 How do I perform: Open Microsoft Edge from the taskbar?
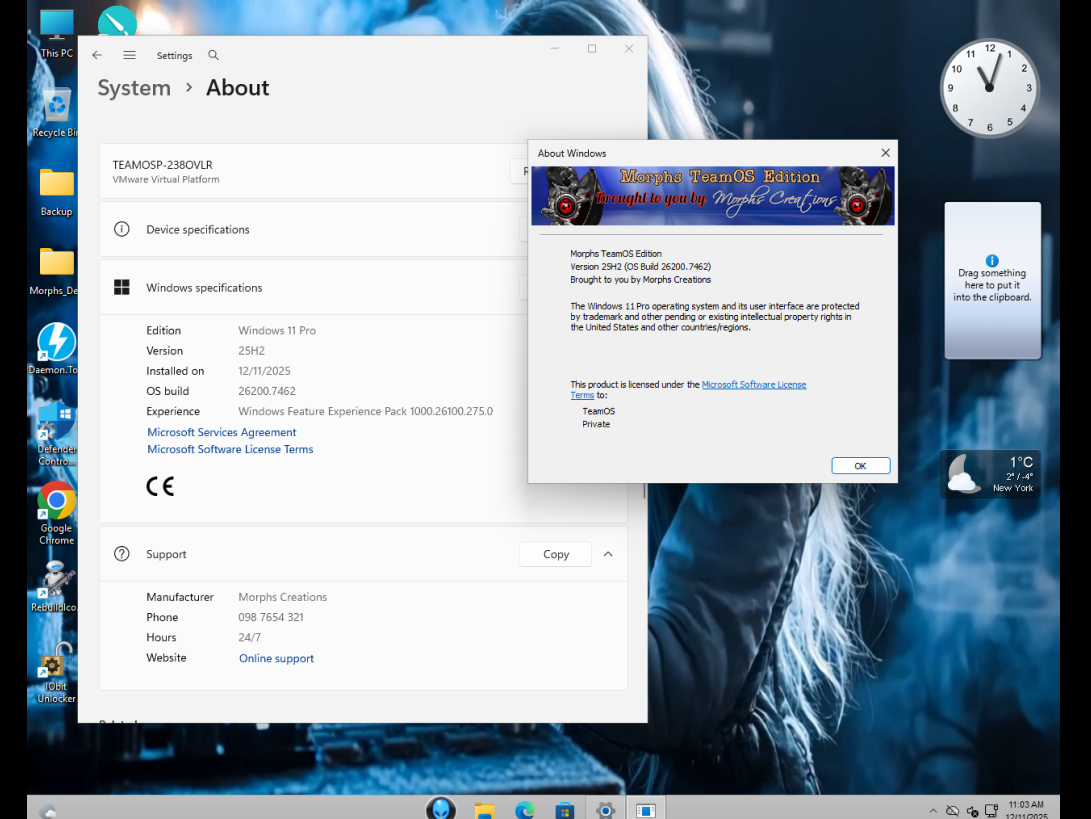coord(525,810)
